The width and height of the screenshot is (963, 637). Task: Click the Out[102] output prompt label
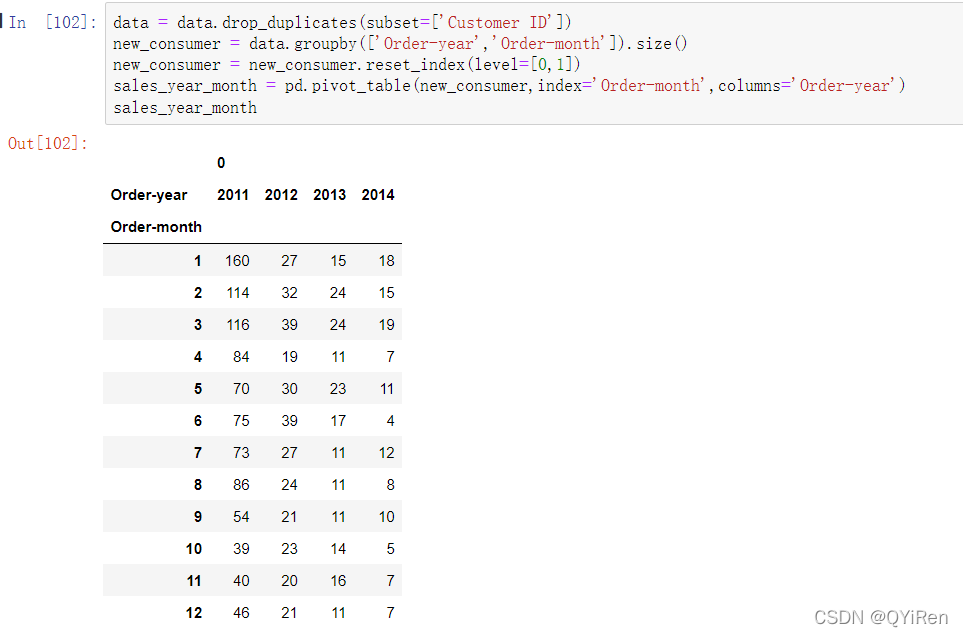[48, 144]
